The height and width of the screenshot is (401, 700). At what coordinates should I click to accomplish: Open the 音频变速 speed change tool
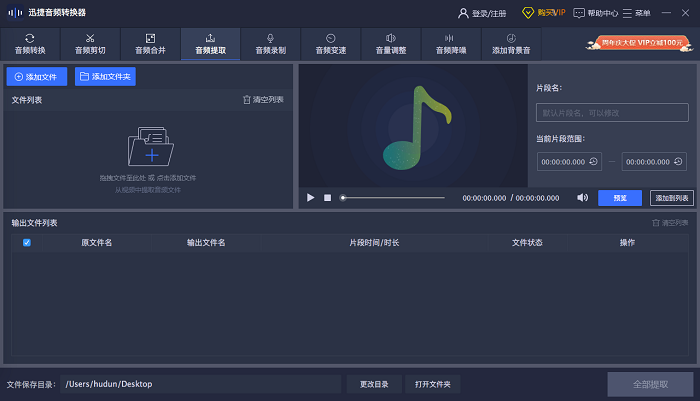click(330, 43)
